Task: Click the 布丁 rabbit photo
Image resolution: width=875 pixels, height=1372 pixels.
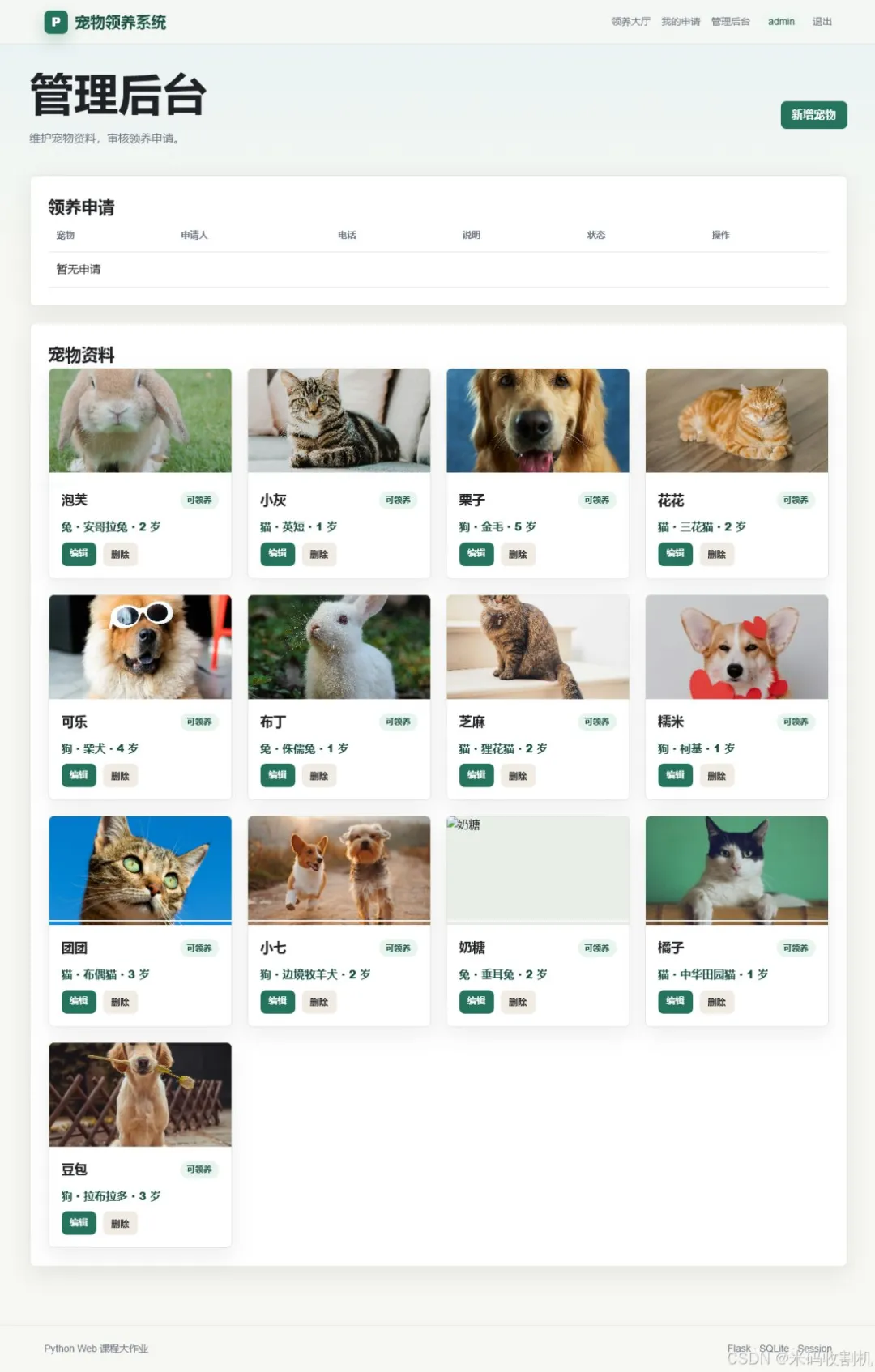Action: 339,647
